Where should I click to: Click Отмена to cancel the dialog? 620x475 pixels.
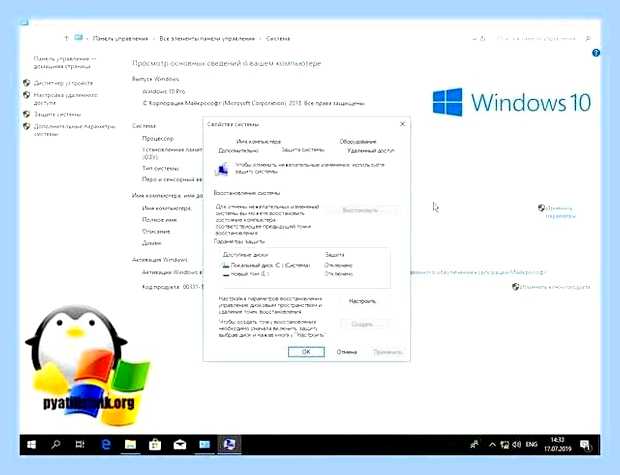347,352
